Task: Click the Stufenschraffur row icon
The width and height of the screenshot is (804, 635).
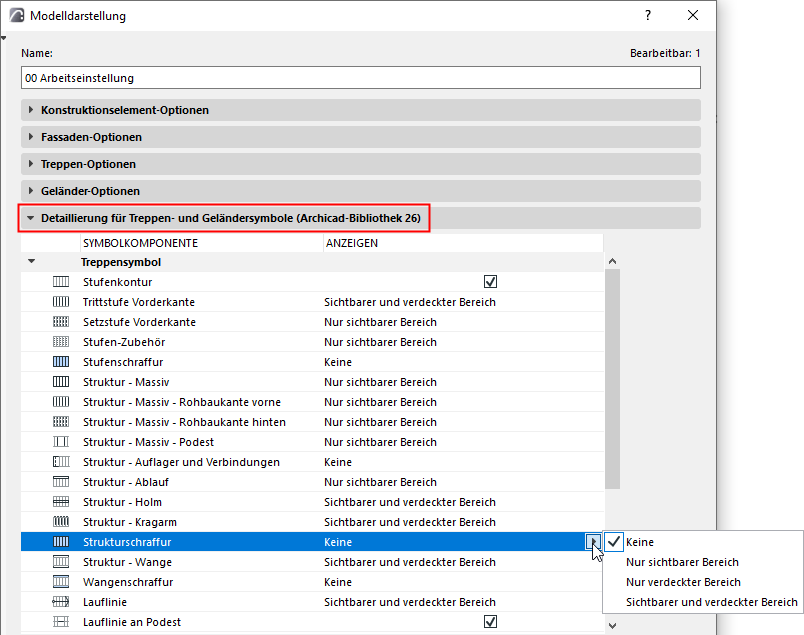Action: [61, 362]
